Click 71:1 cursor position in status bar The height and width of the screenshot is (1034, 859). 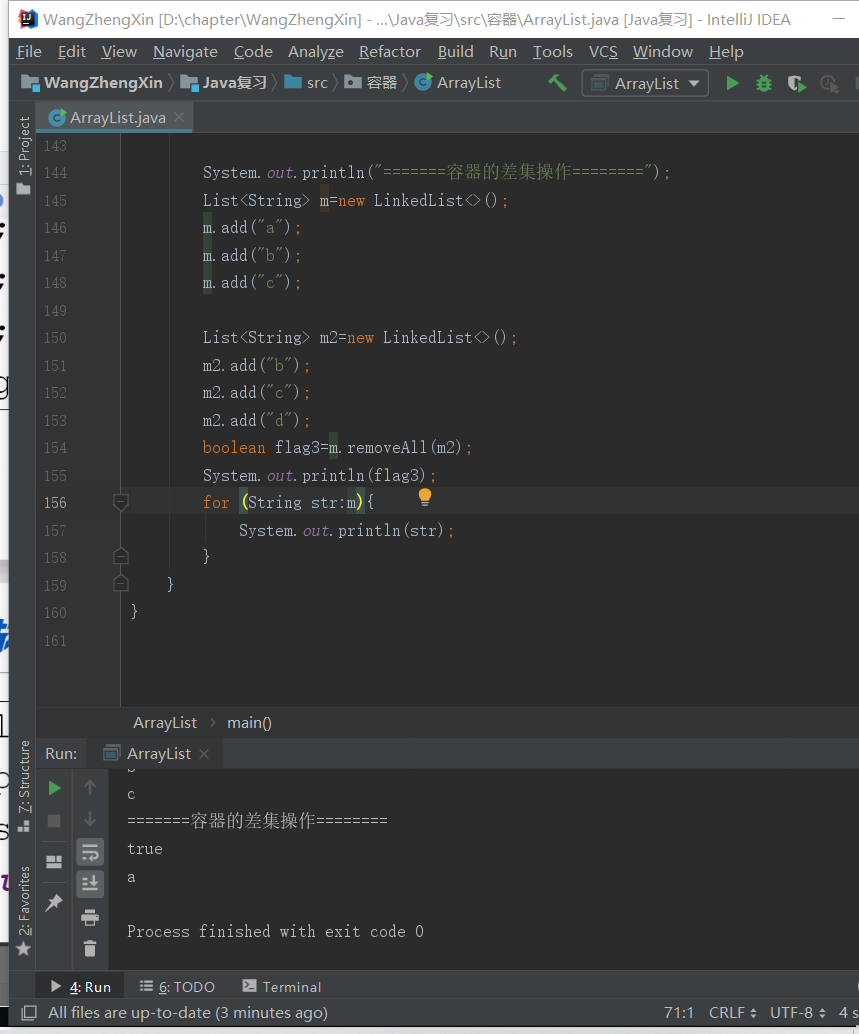click(678, 1013)
